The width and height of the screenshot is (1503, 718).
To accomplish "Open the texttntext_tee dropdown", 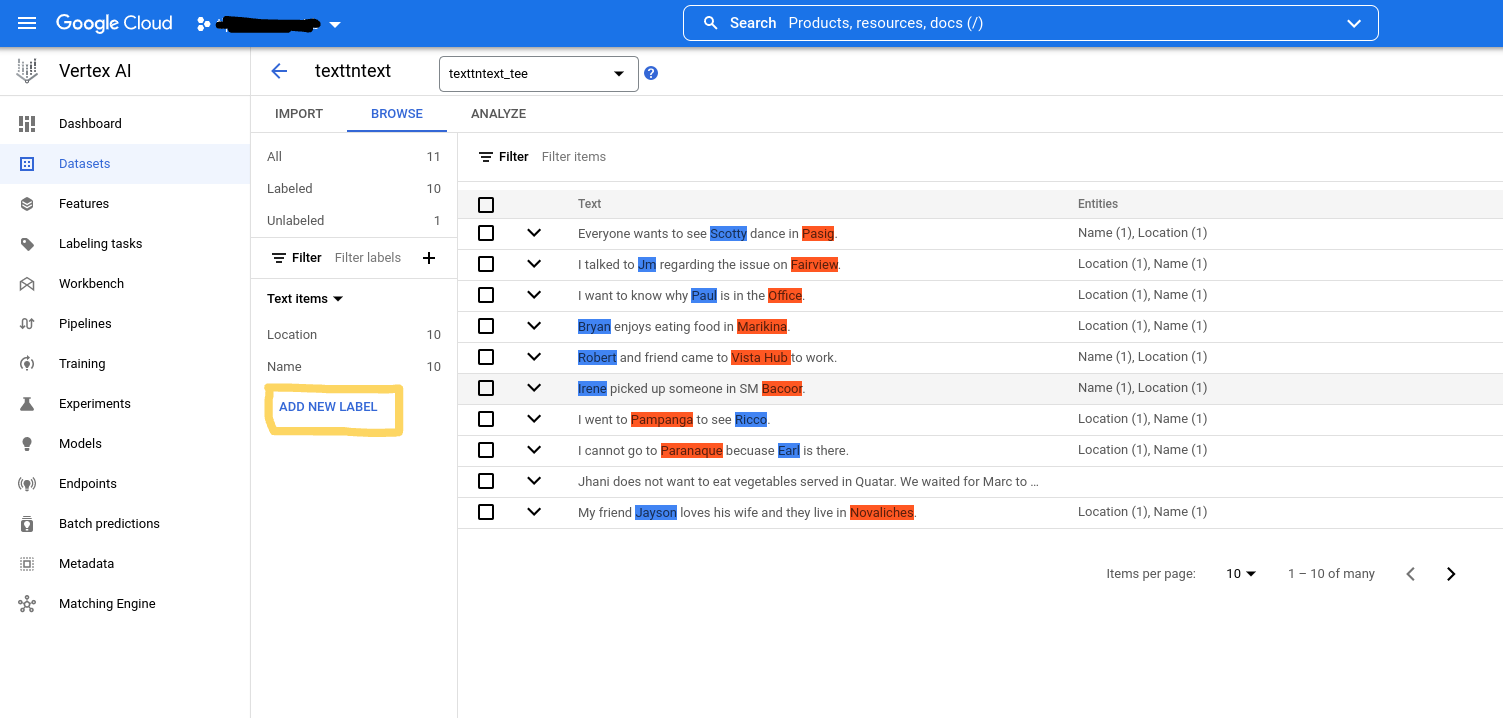I will click(x=538, y=74).
